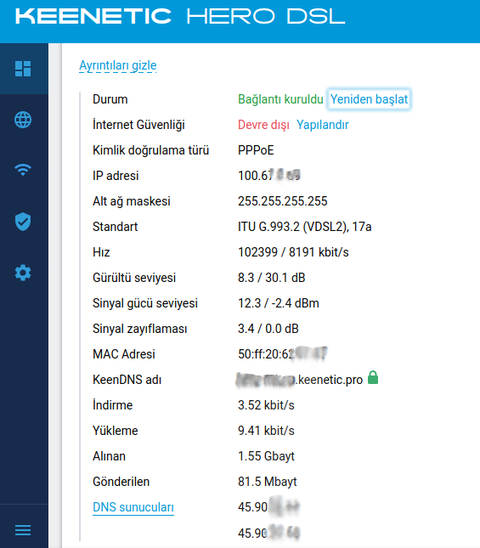Click the Standart label

click(115, 227)
